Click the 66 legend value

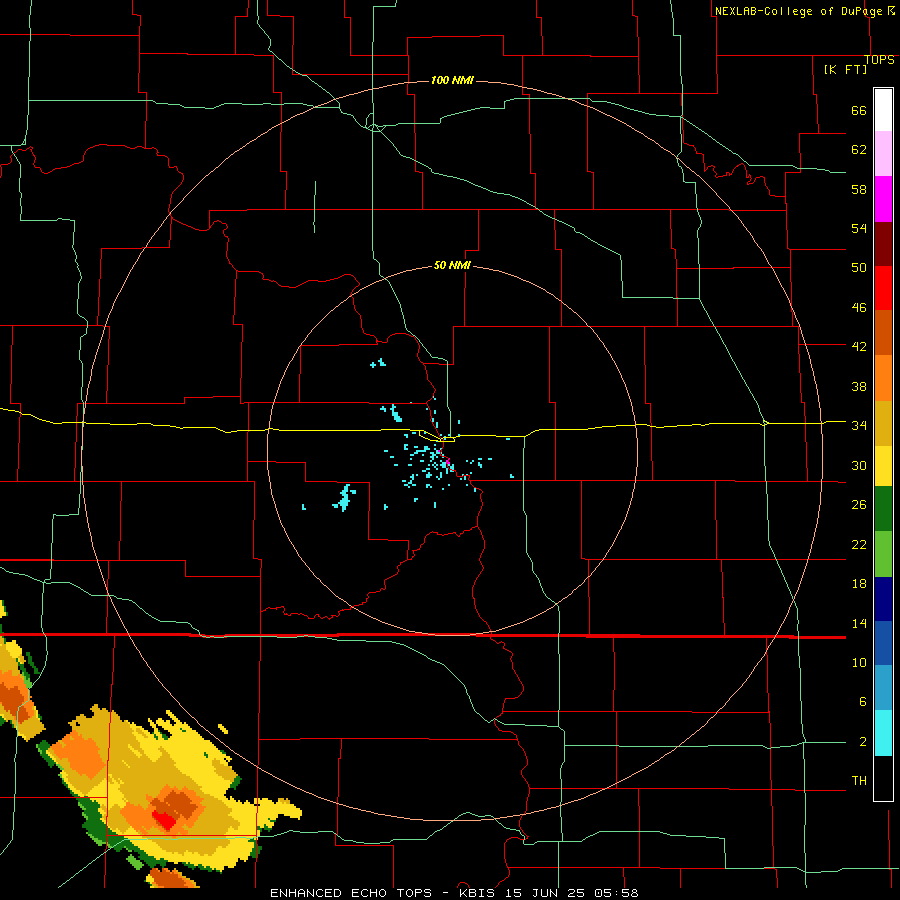[859, 110]
